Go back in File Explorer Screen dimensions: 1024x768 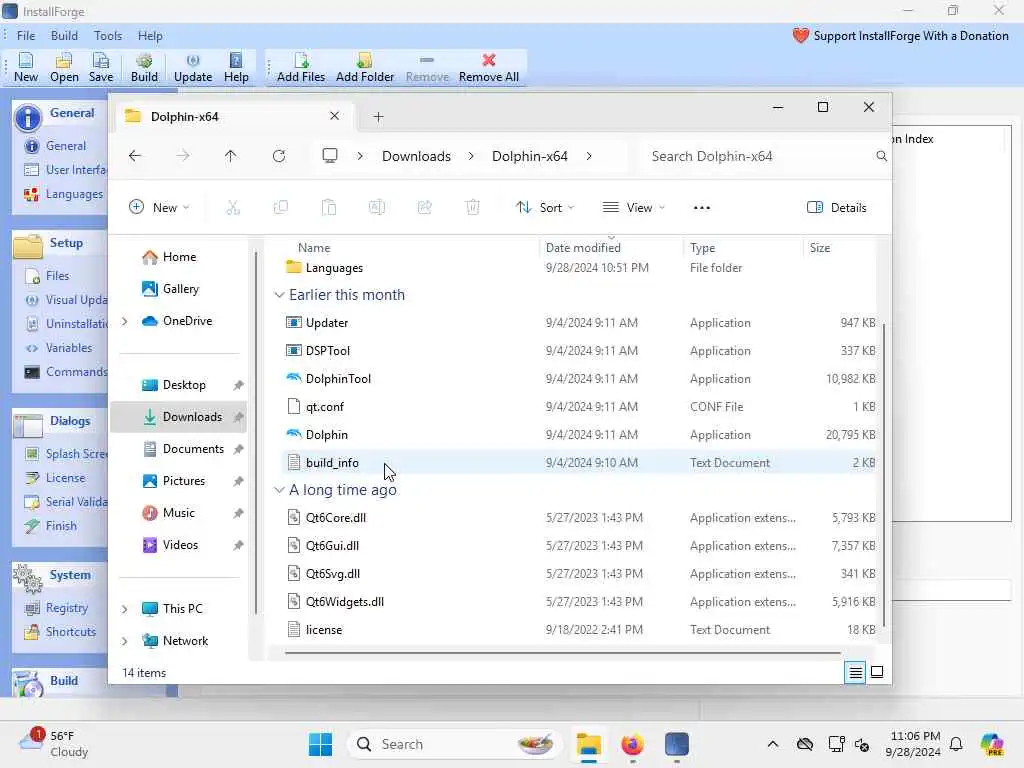(x=135, y=156)
